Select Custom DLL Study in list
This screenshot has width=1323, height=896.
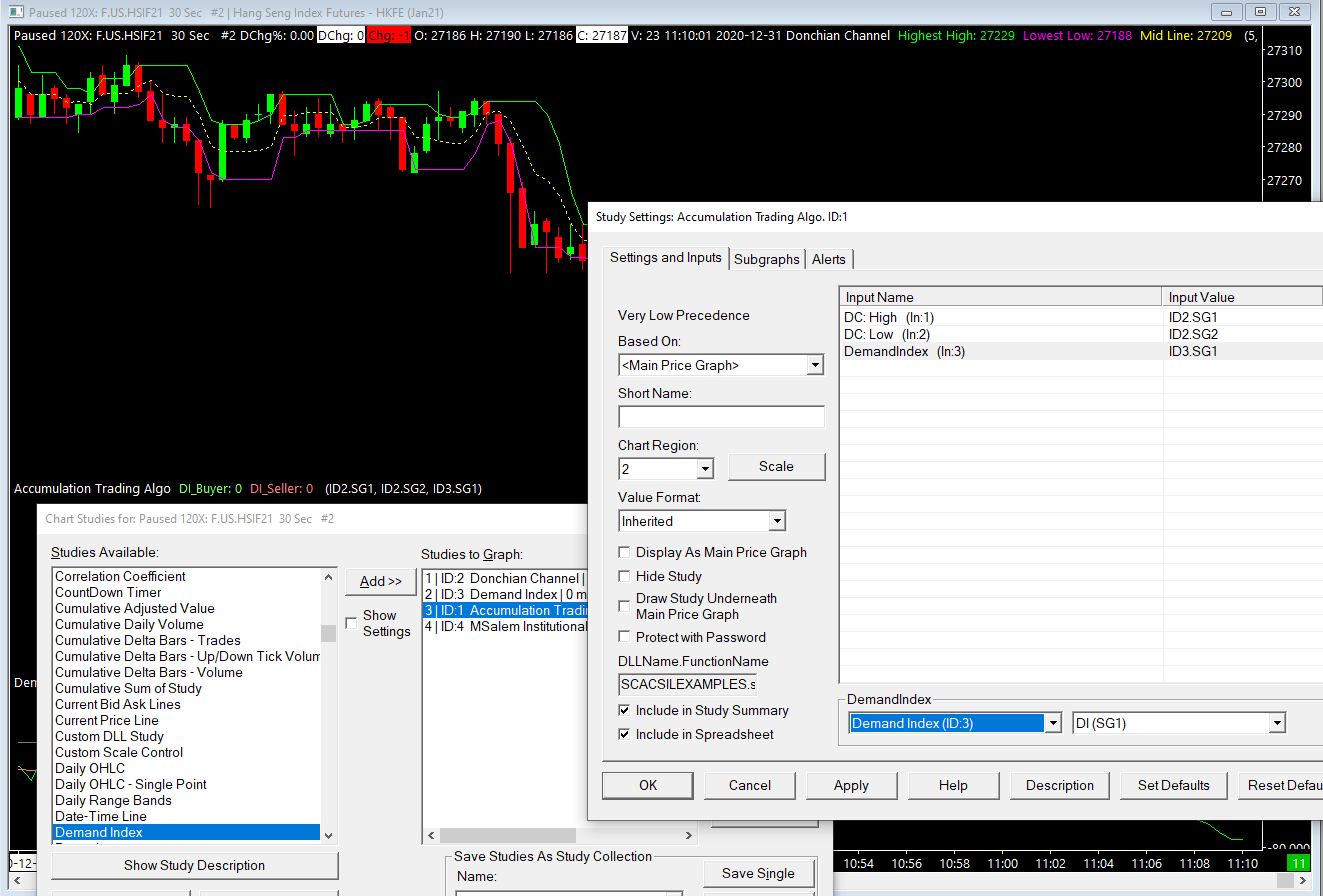[186, 736]
